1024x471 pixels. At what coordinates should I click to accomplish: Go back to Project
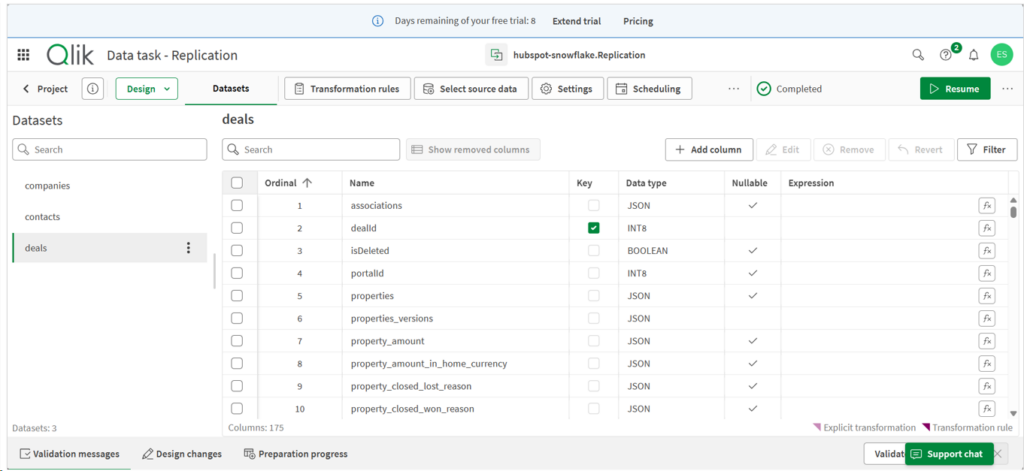pyautogui.click(x=45, y=89)
